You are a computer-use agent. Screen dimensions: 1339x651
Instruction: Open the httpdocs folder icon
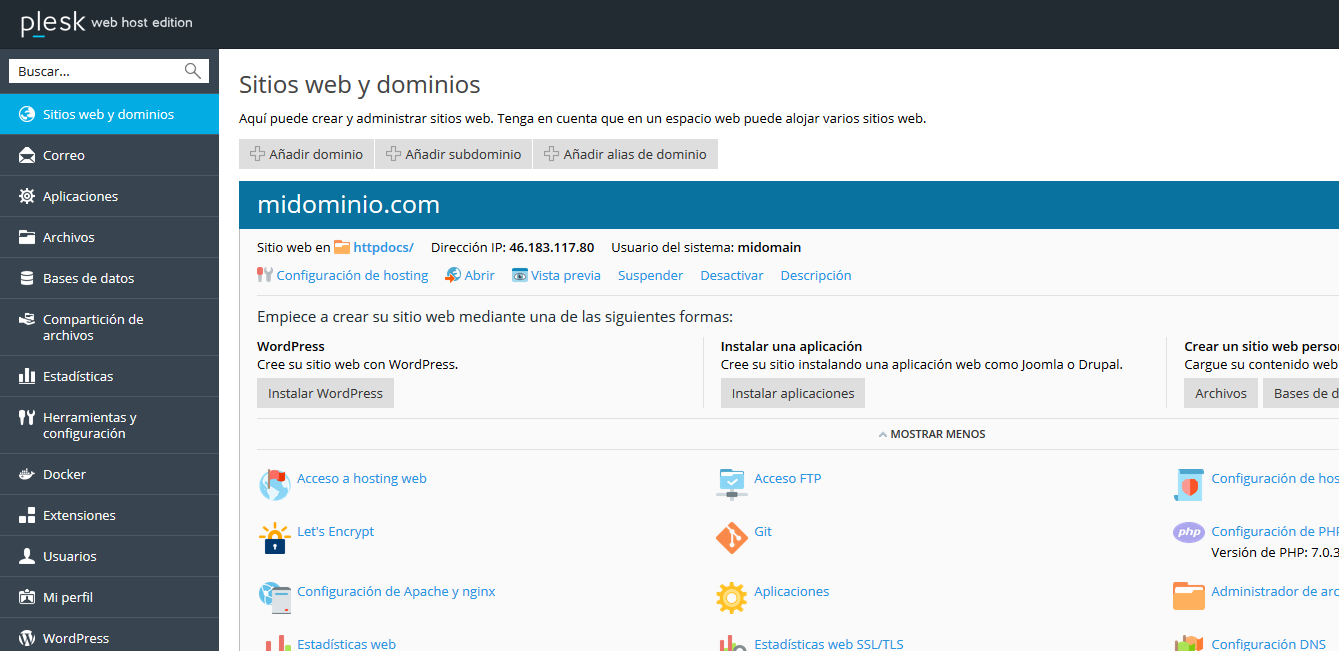tap(342, 247)
